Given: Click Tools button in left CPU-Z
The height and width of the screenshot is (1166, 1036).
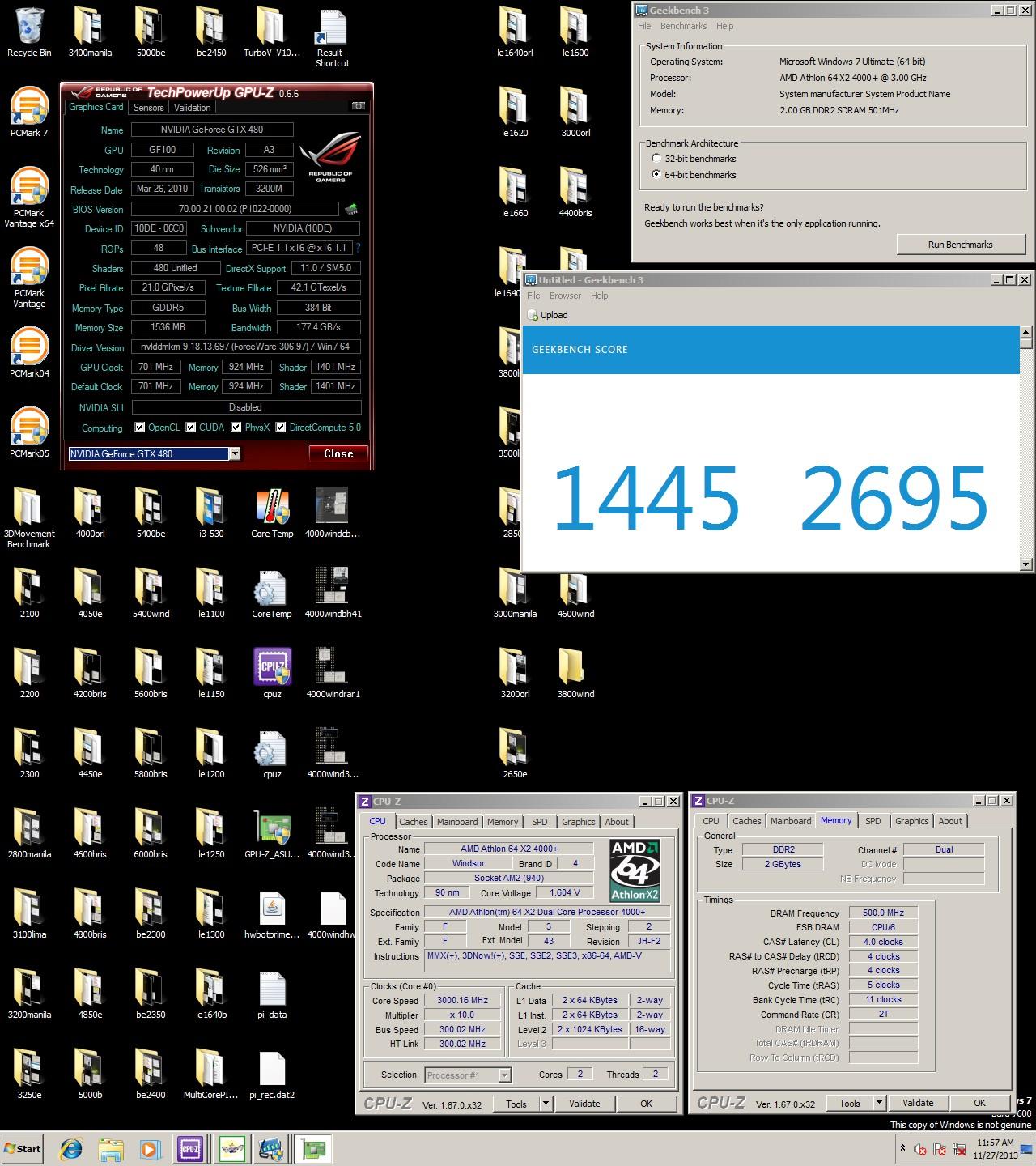Looking at the screenshot, I should [x=516, y=1103].
